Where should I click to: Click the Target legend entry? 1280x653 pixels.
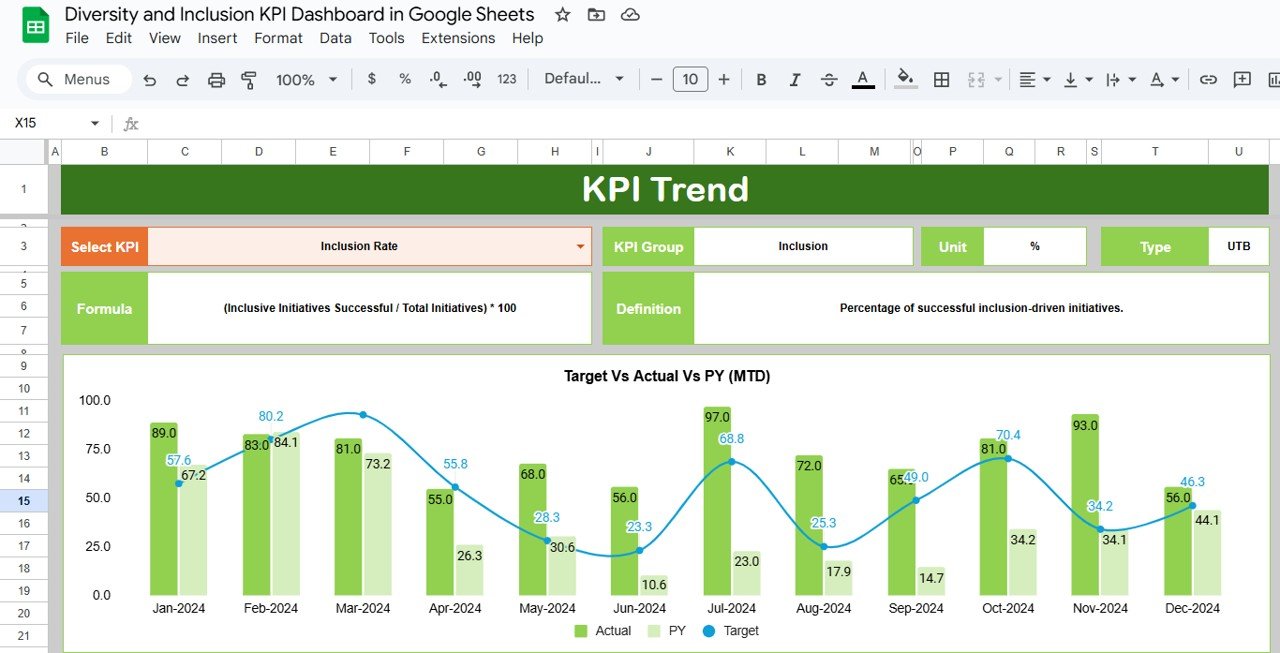(x=730, y=631)
